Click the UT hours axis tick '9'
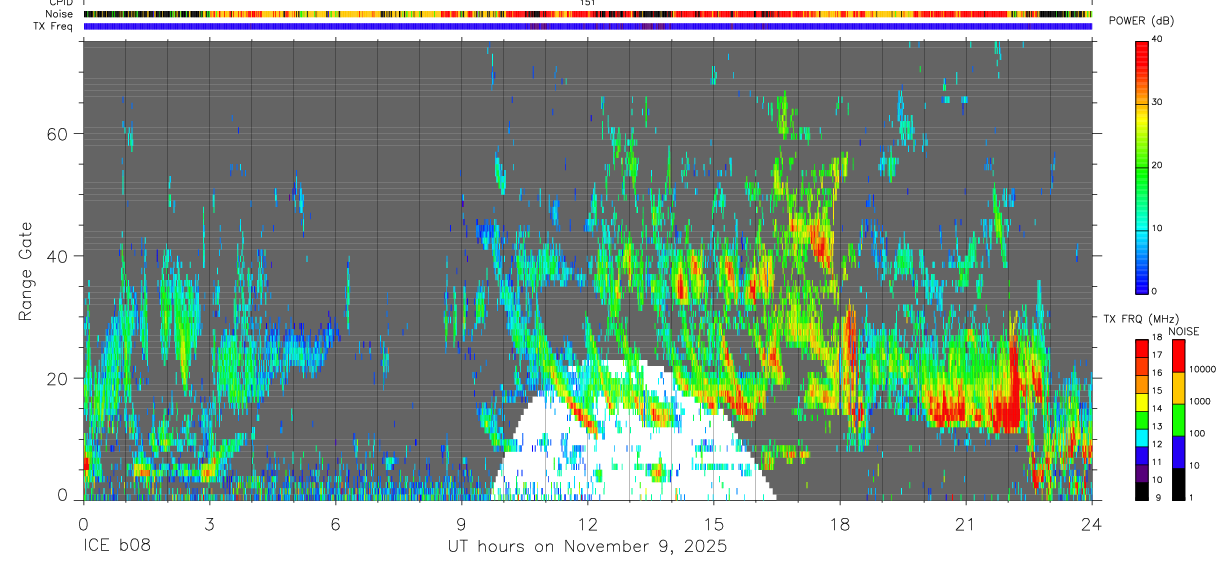1228x567 pixels. [x=461, y=523]
